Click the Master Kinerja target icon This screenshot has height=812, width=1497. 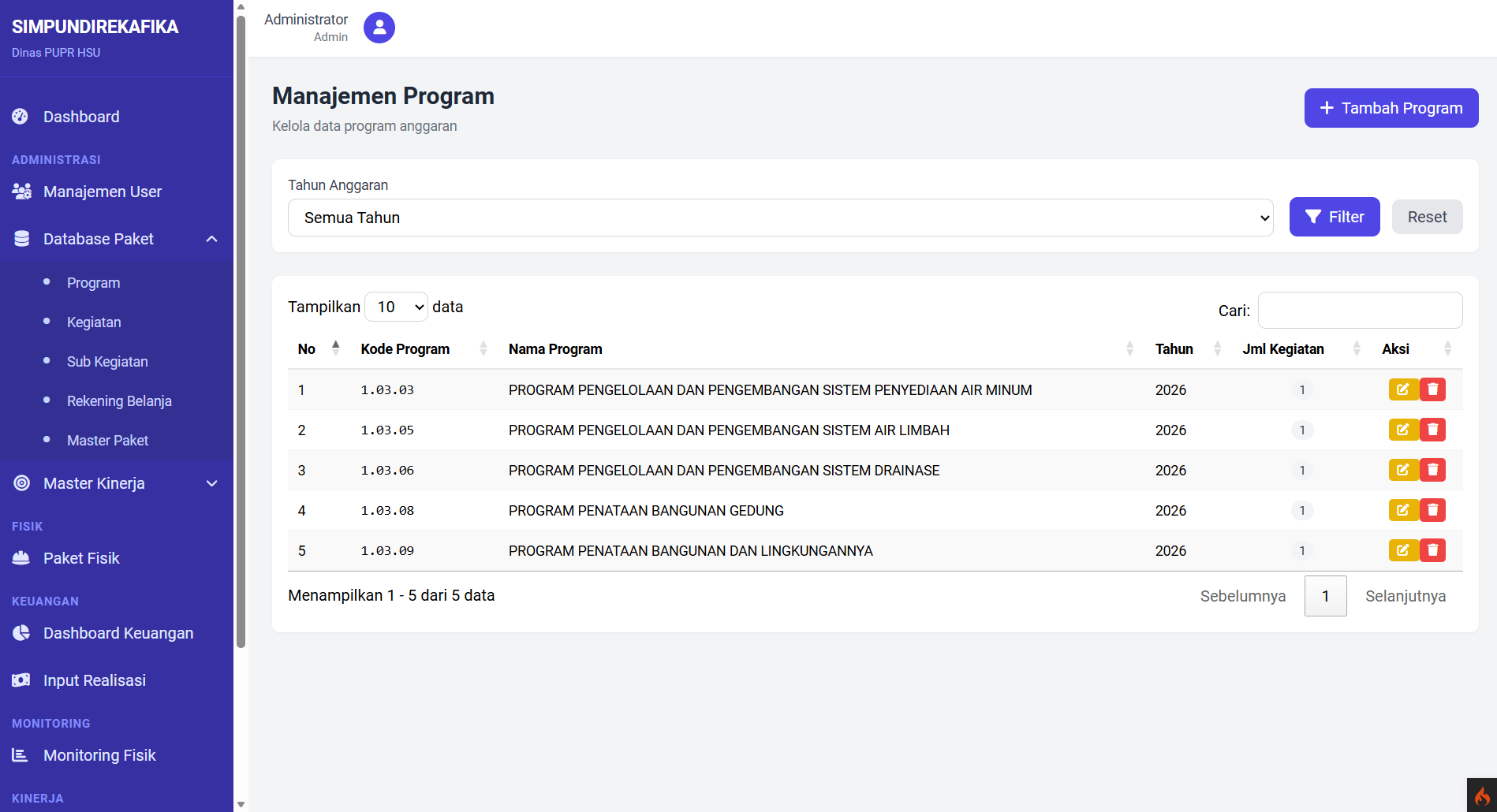coord(21,483)
